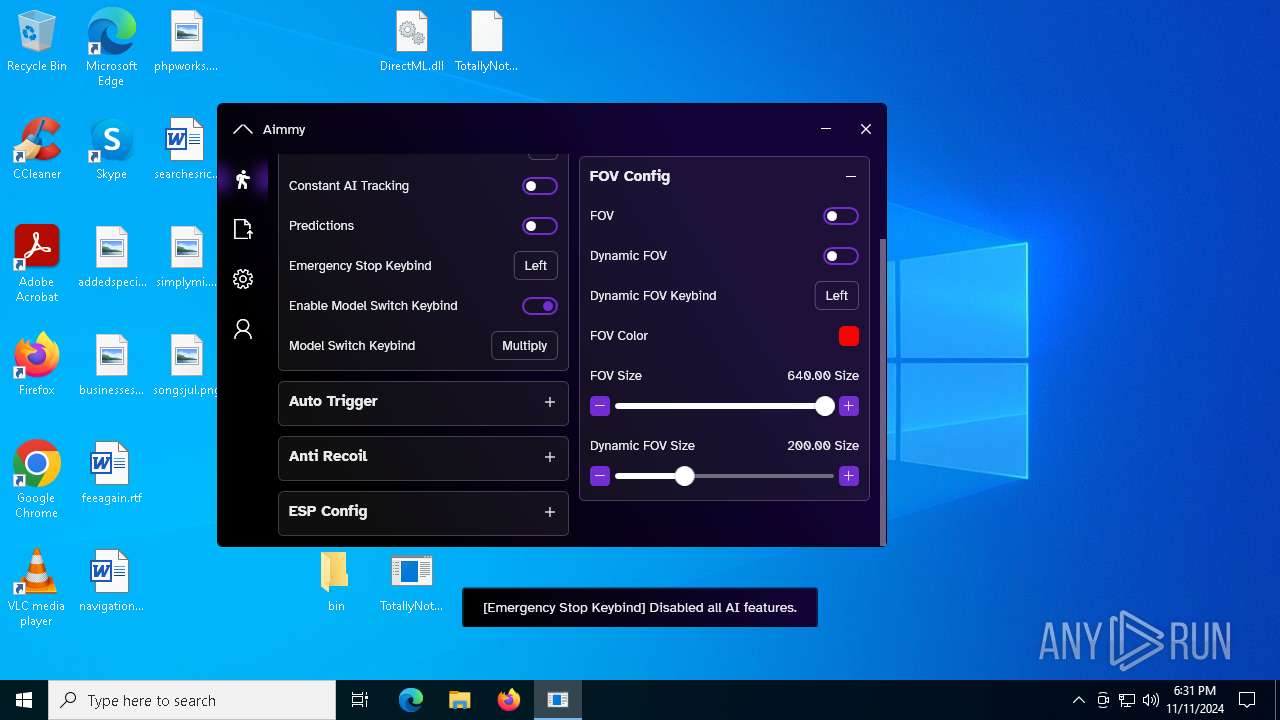Open Task View on the taskbar
This screenshot has width=1280, height=720.
click(x=360, y=700)
